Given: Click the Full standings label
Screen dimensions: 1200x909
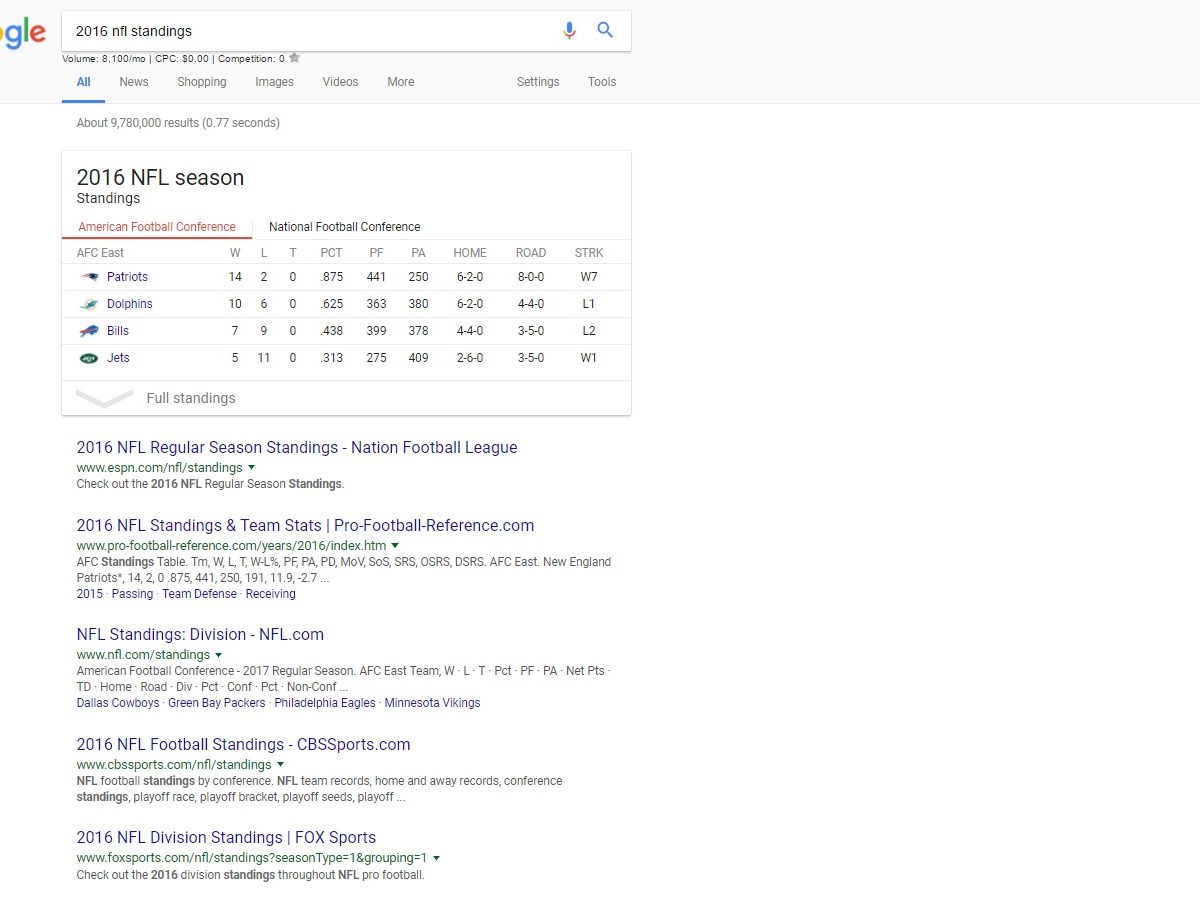Looking at the screenshot, I should [x=191, y=398].
